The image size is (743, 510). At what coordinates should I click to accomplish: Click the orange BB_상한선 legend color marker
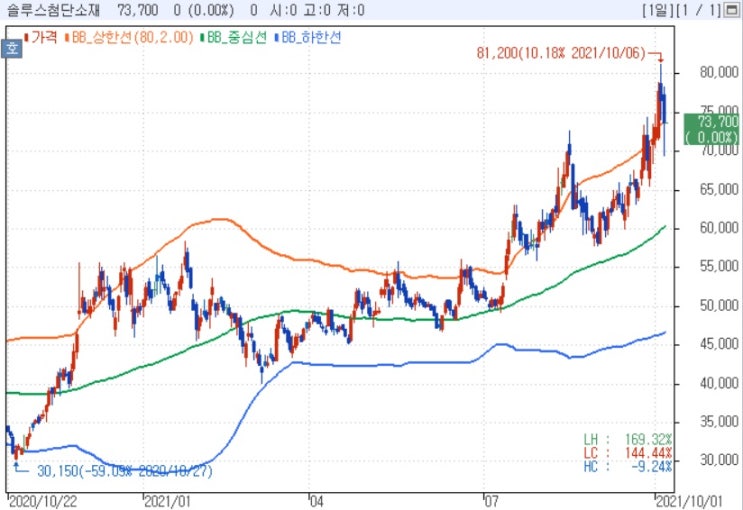(x=67, y=37)
